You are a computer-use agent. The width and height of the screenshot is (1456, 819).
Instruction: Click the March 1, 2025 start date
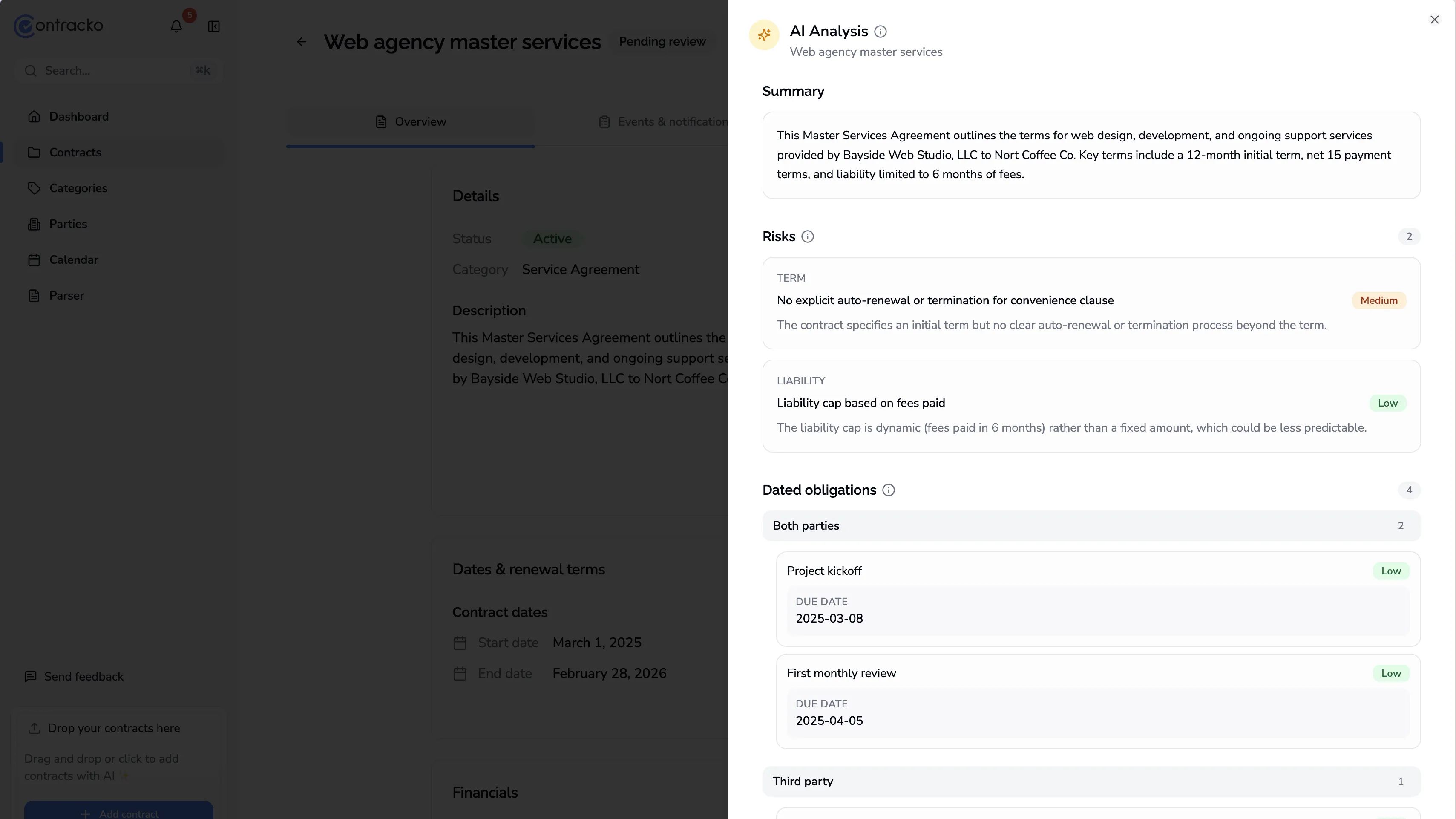tap(597, 643)
